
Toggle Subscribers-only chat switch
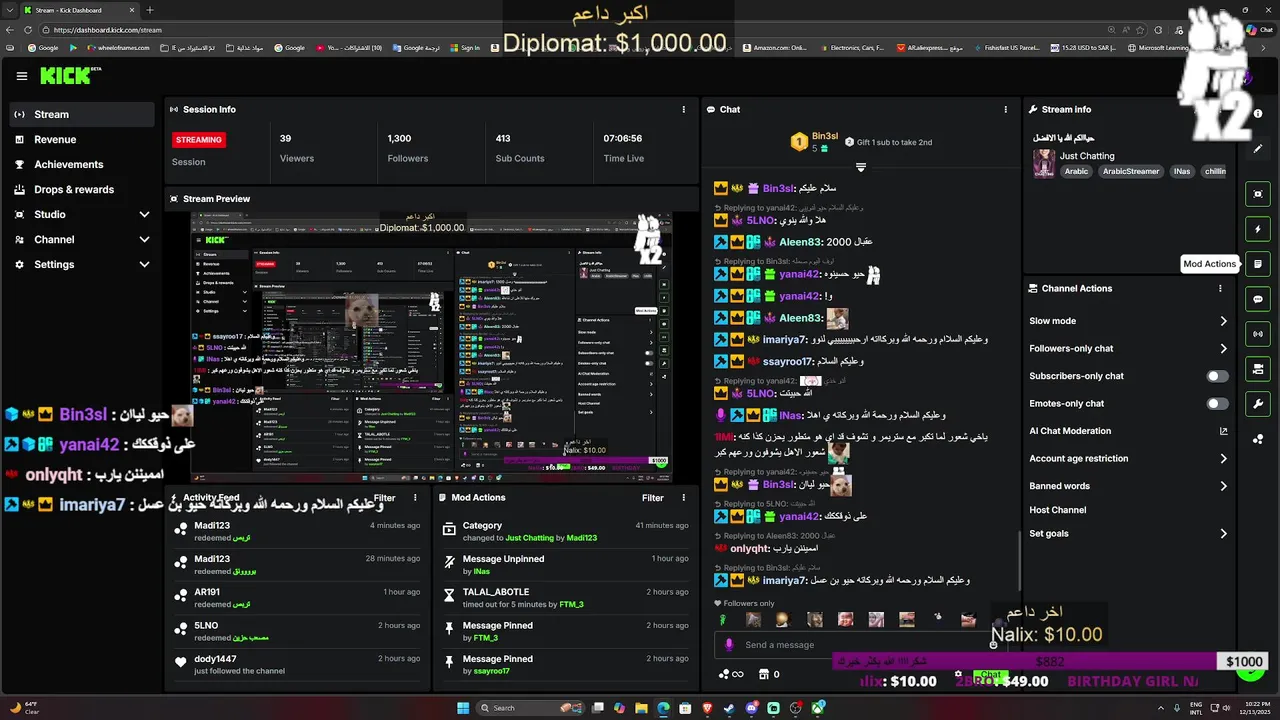click(x=1217, y=376)
